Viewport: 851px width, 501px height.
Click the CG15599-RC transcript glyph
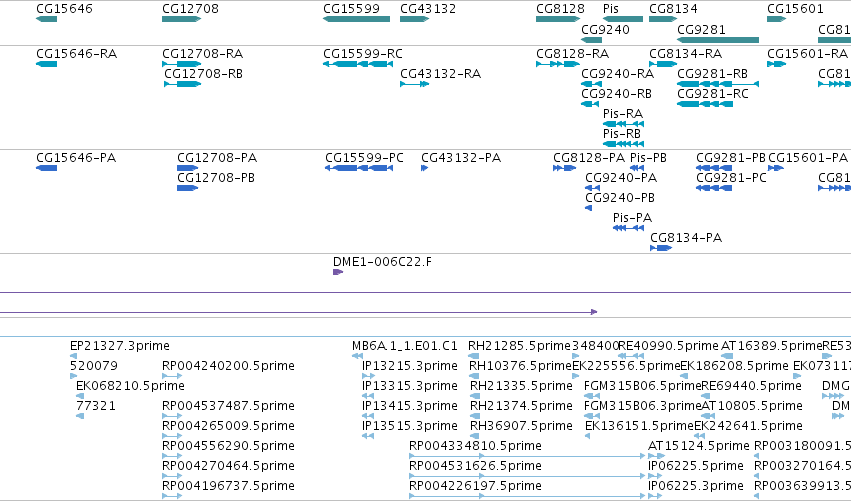pos(358,64)
